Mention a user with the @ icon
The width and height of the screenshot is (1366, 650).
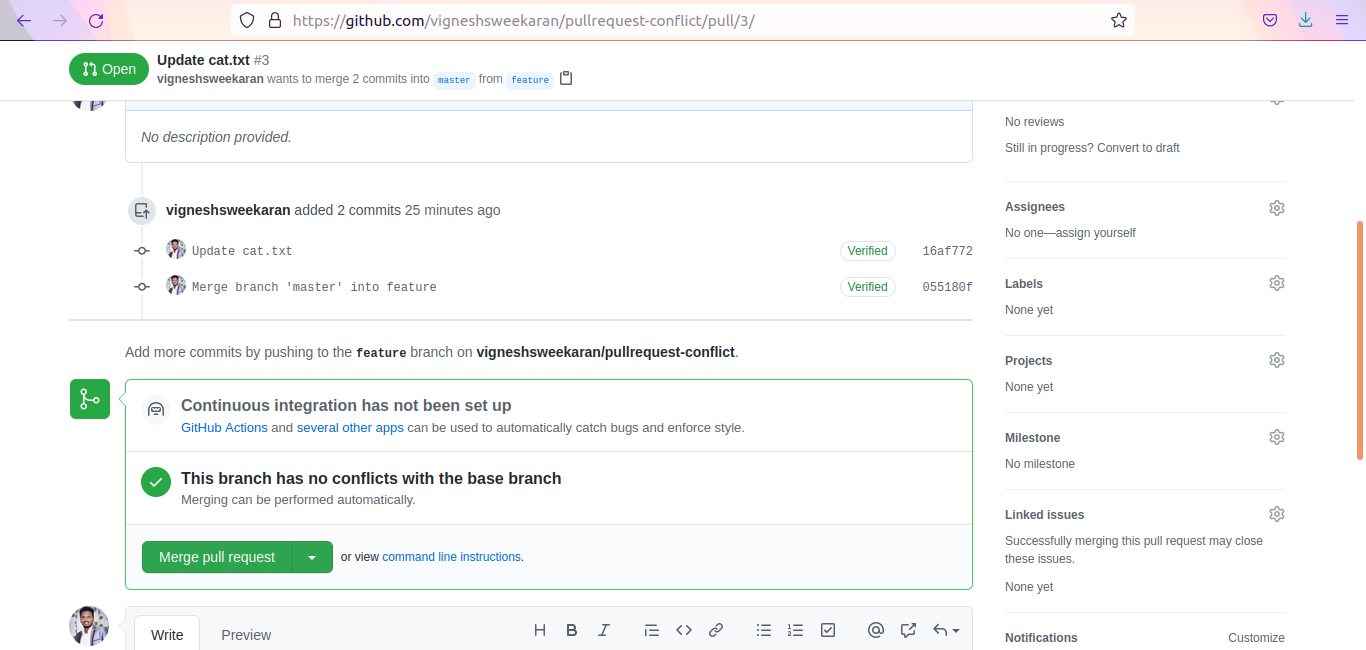tap(876, 630)
